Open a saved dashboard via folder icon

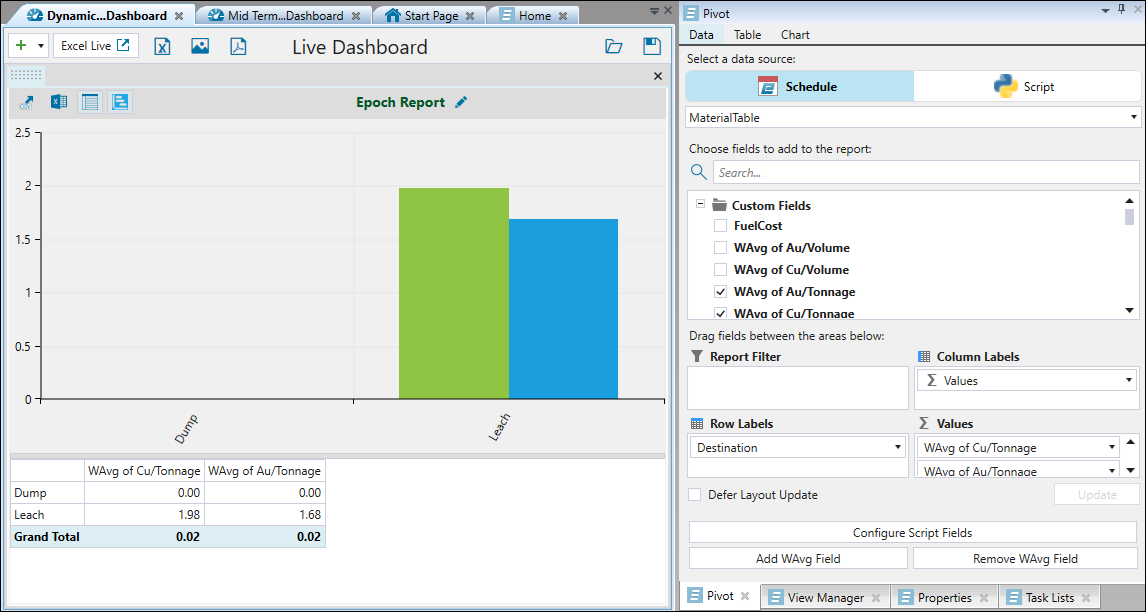tap(614, 46)
